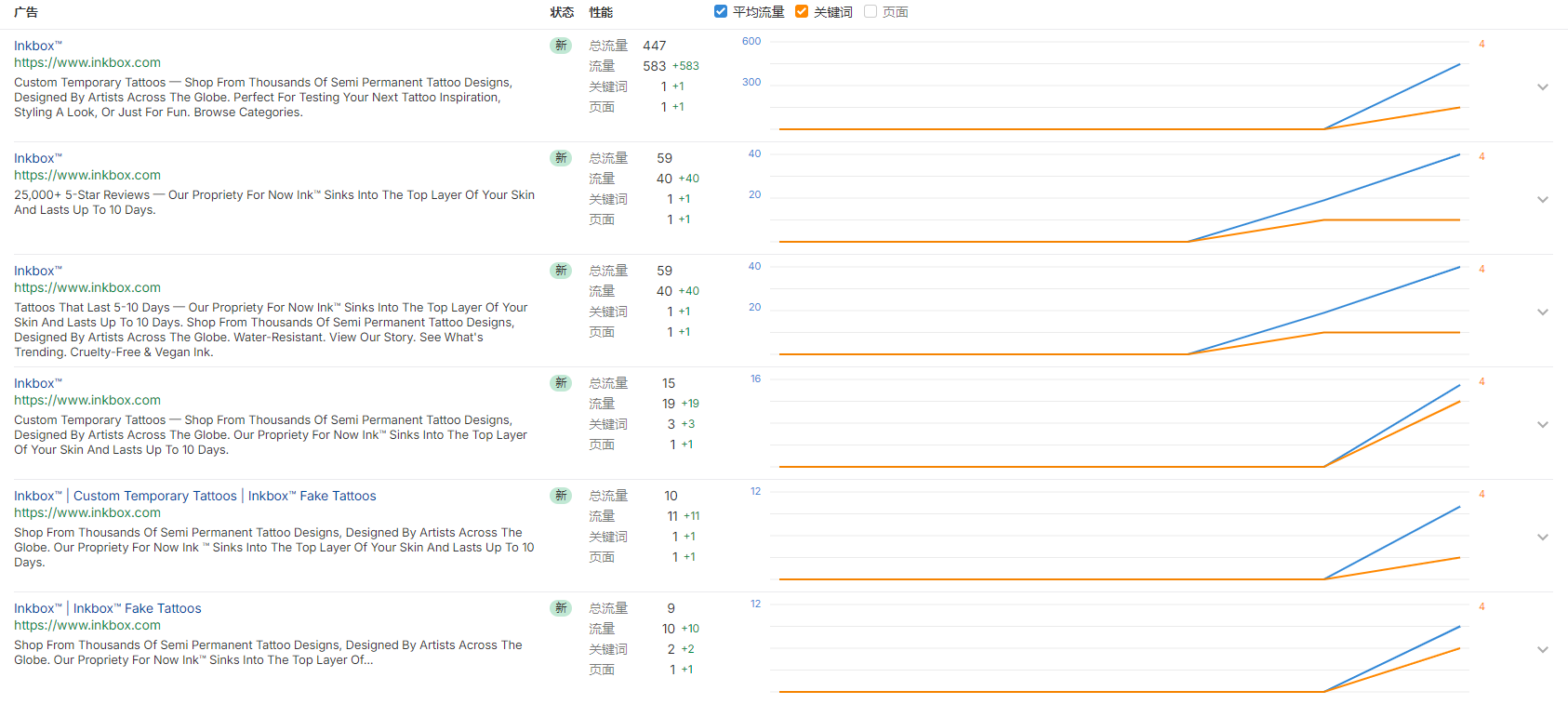Viewport: 1568px width, 704px height.
Task: Disable the 关键词 checkbox
Action: [x=802, y=12]
